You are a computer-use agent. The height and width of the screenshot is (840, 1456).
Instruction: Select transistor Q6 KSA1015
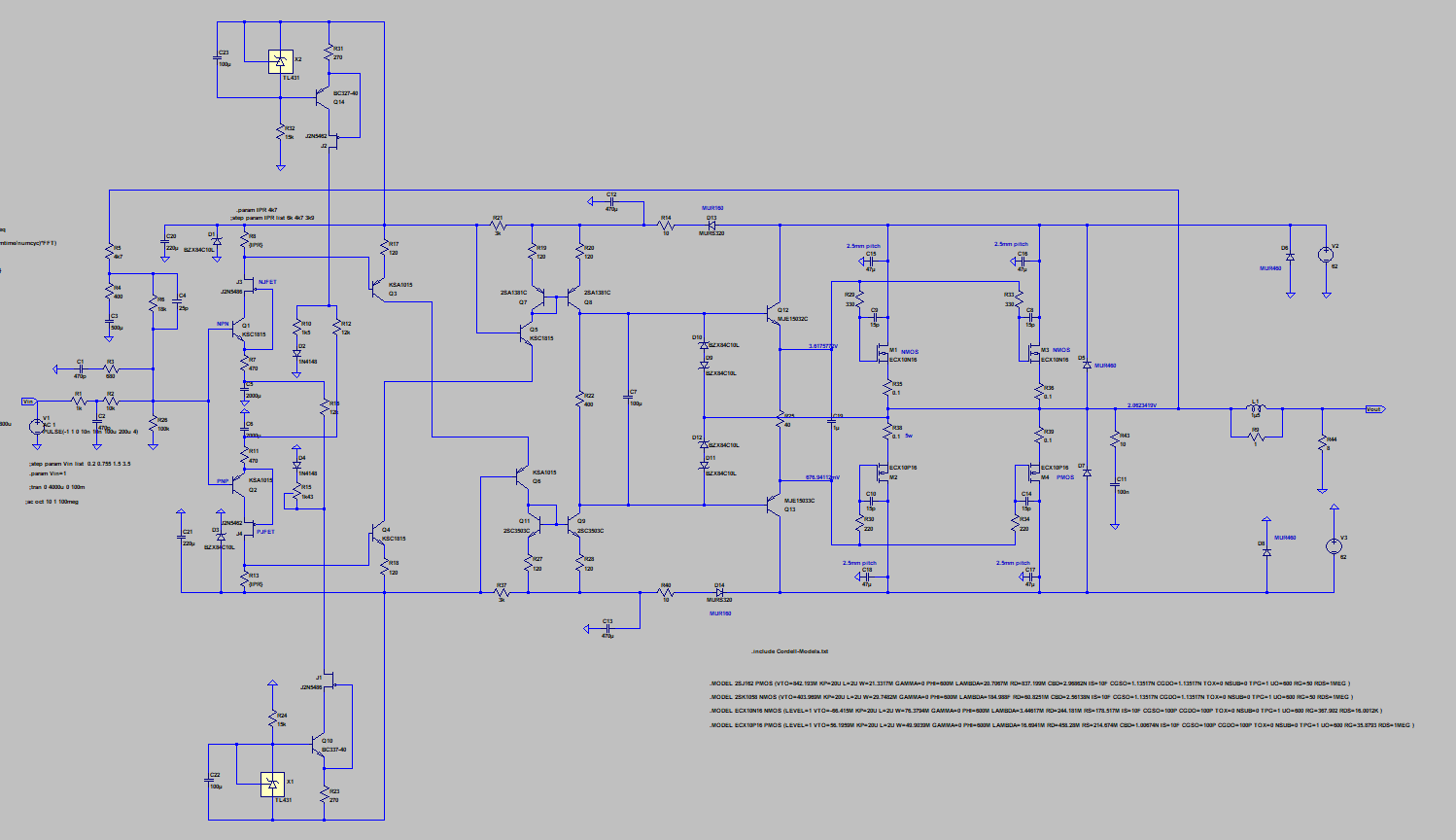pos(524,476)
